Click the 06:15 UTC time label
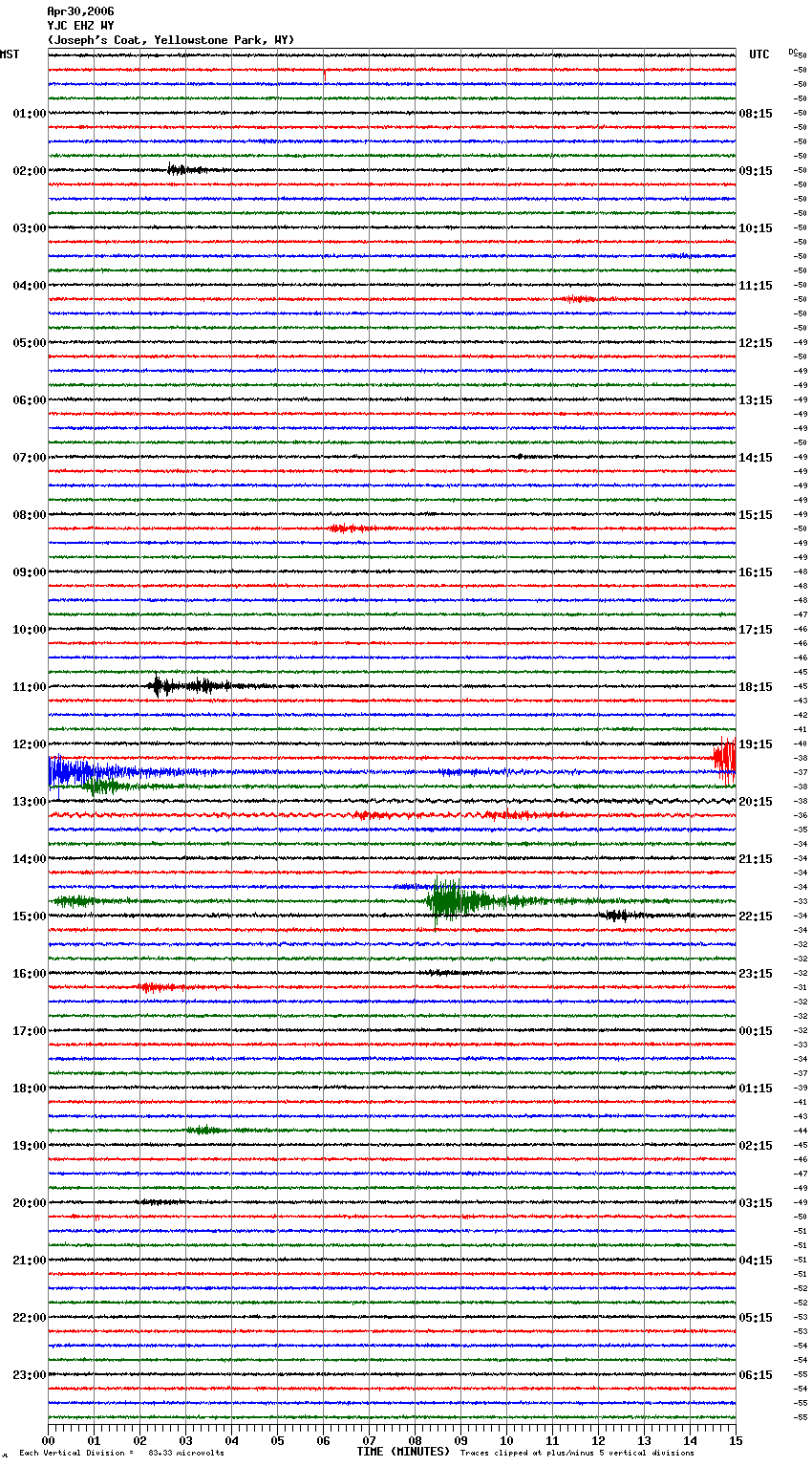 pyautogui.click(x=756, y=1375)
